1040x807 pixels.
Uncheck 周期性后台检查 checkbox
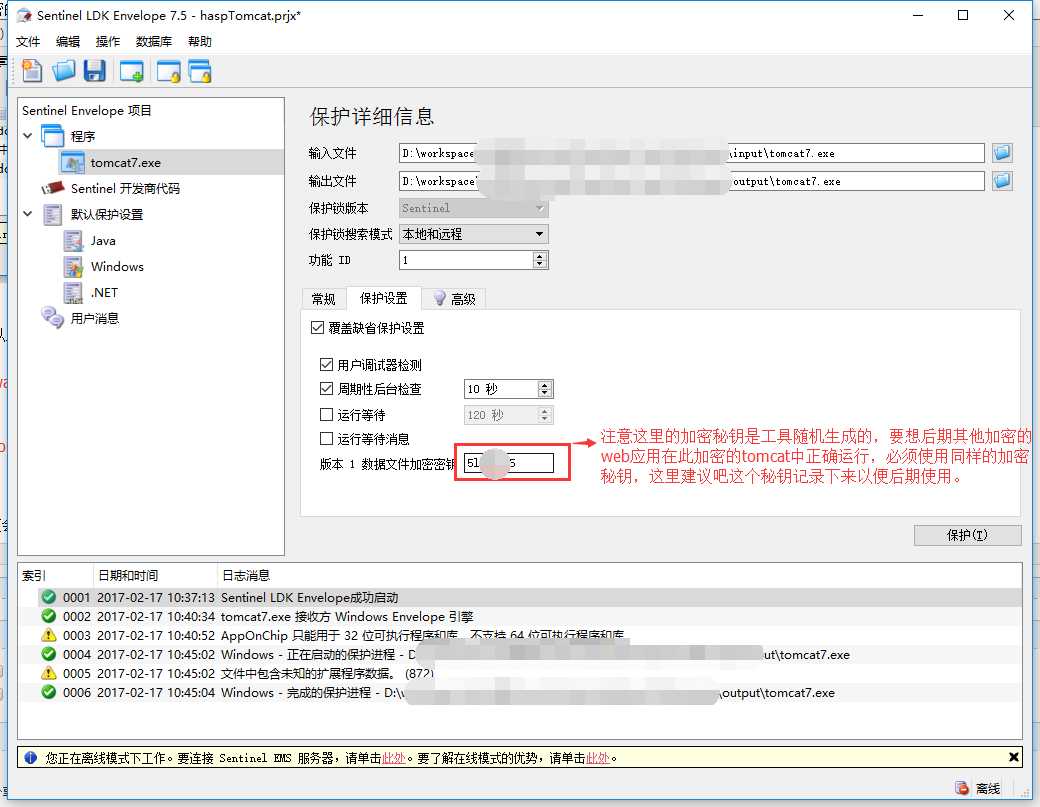click(x=326, y=389)
